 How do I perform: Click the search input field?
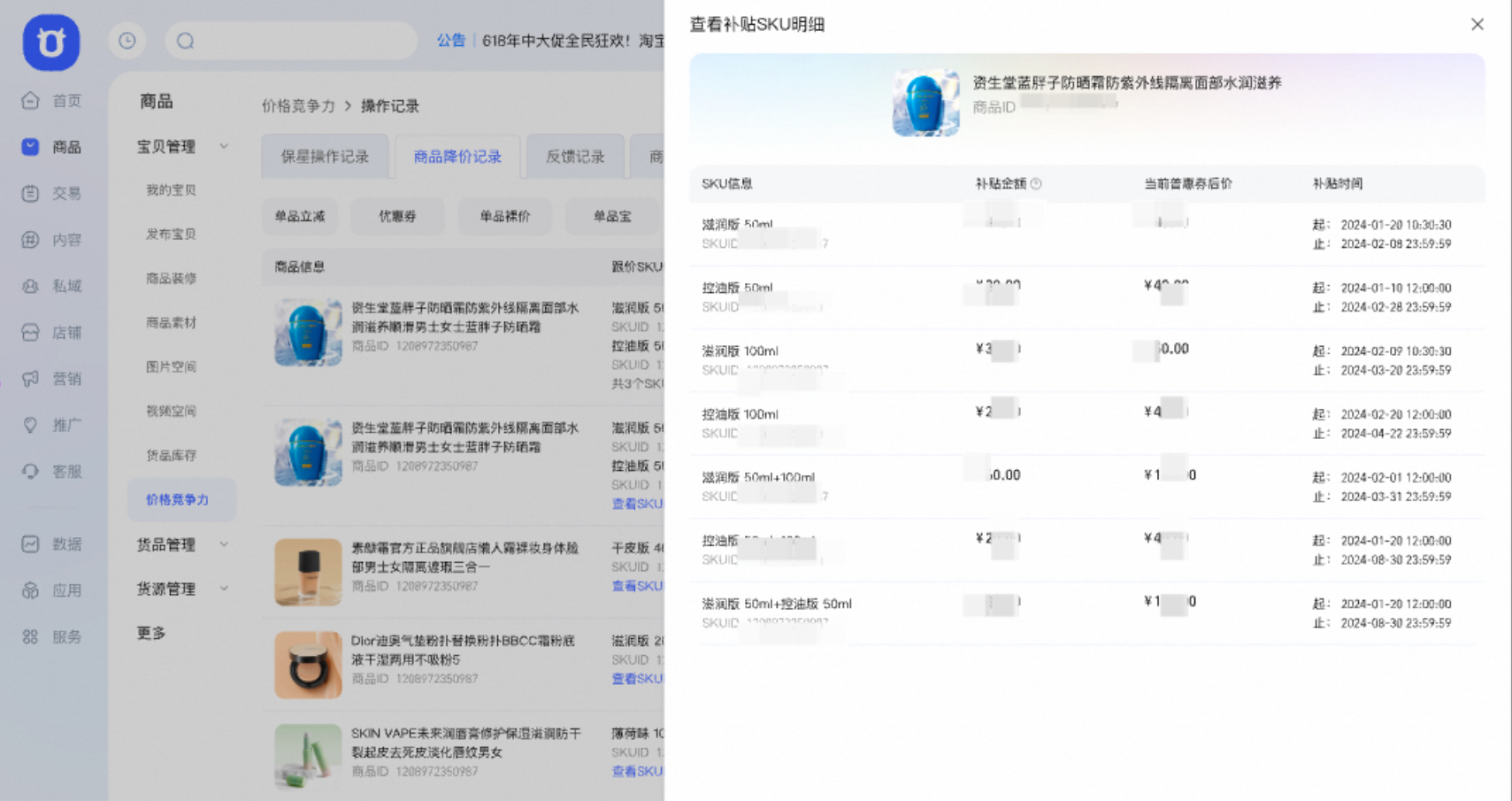pos(291,41)
